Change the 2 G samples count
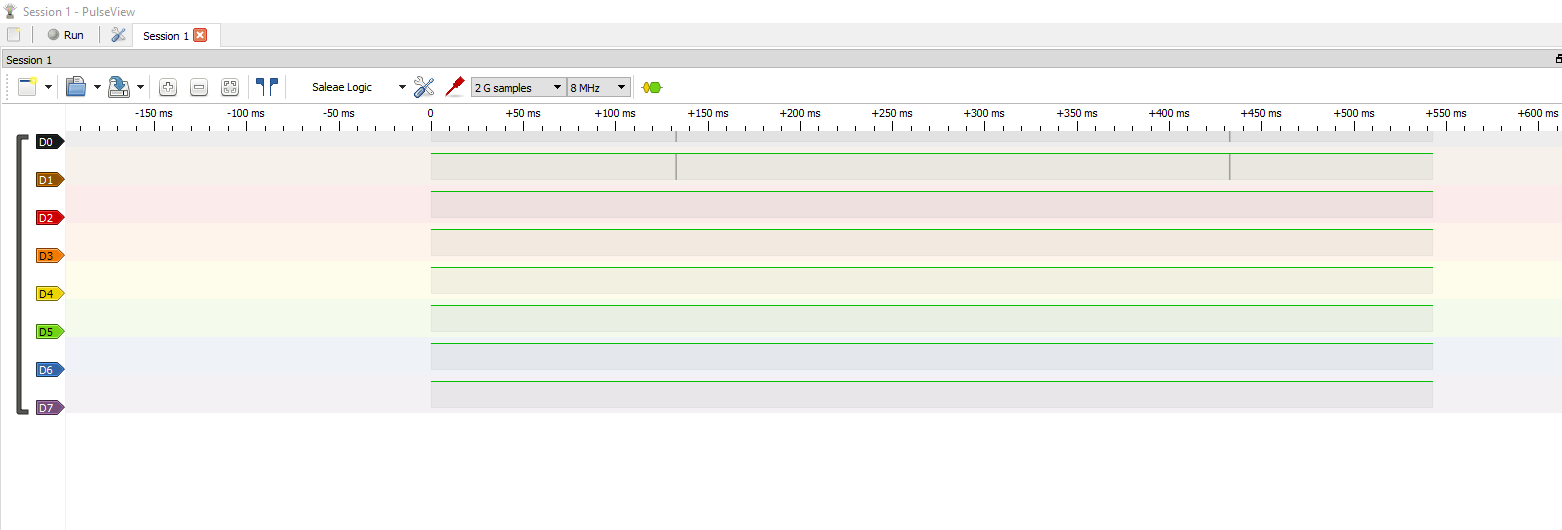Image resolution: width=1562 pixels, height=530 pixels. click(518, 87)
